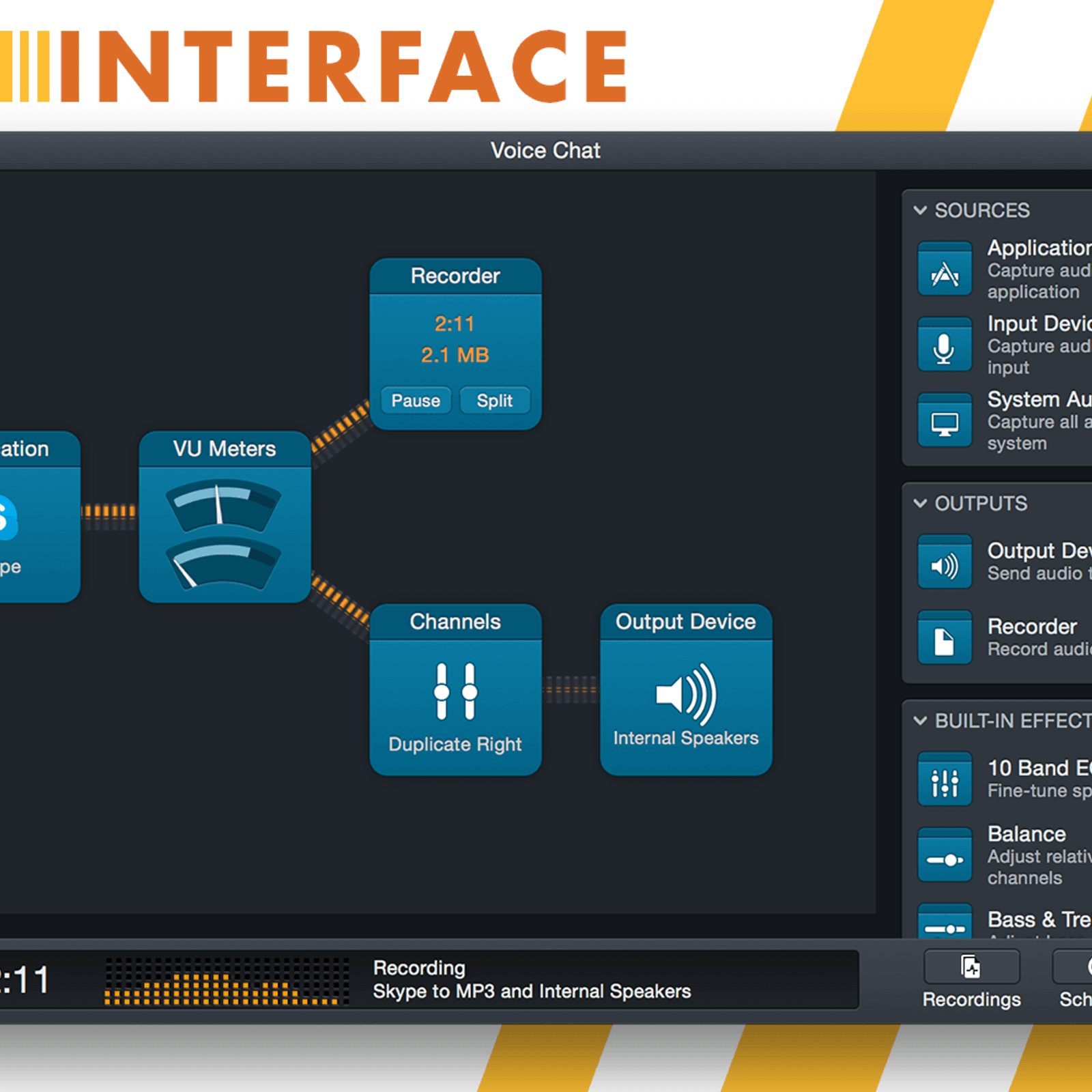The height and width of the screenshot is (1092, 1092).
Task: Click 'Balance' effect name
Action: click(1026, 833)
